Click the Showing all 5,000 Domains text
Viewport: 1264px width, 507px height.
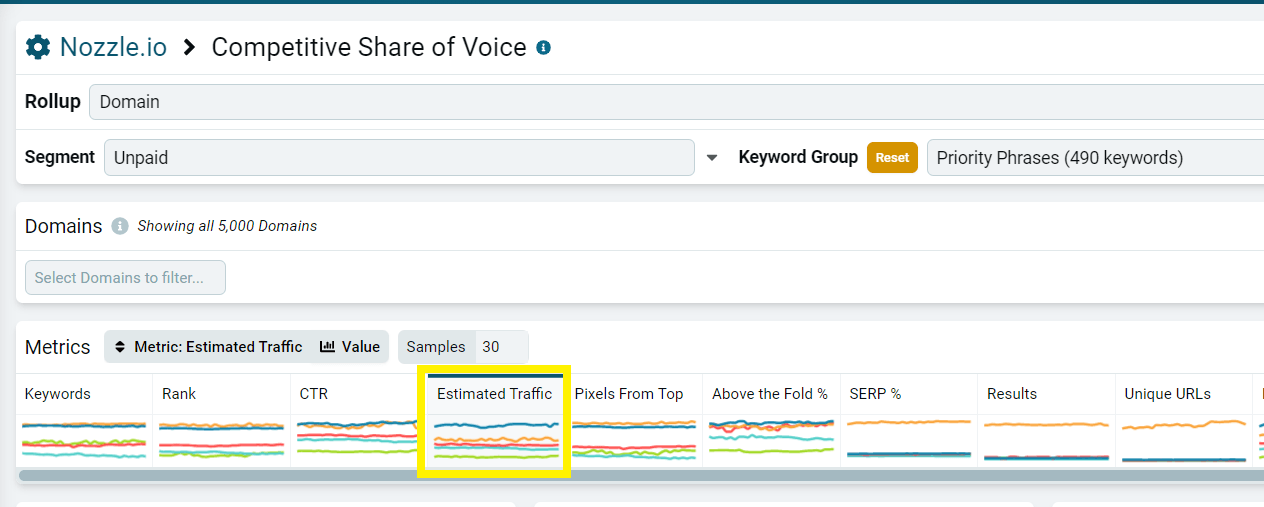tap(227, 226)
